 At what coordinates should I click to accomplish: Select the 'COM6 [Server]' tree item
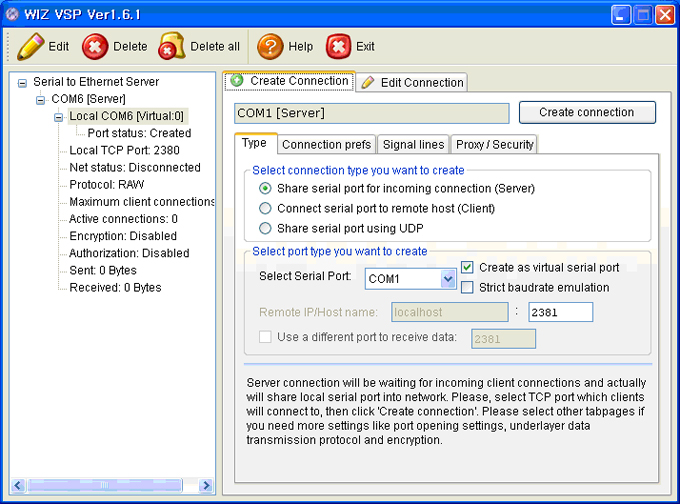tap(88, 99)
